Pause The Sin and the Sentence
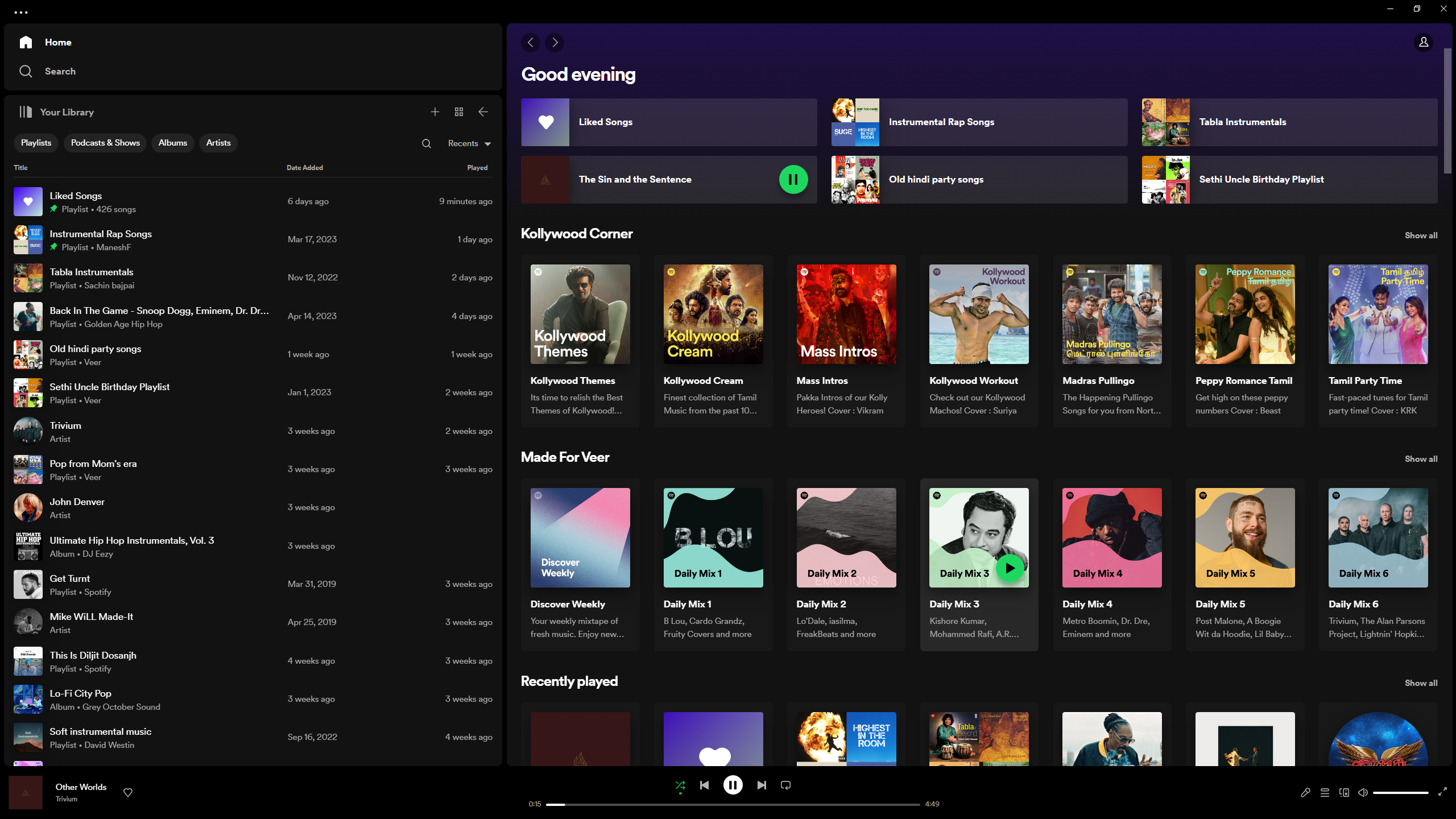 793,180
